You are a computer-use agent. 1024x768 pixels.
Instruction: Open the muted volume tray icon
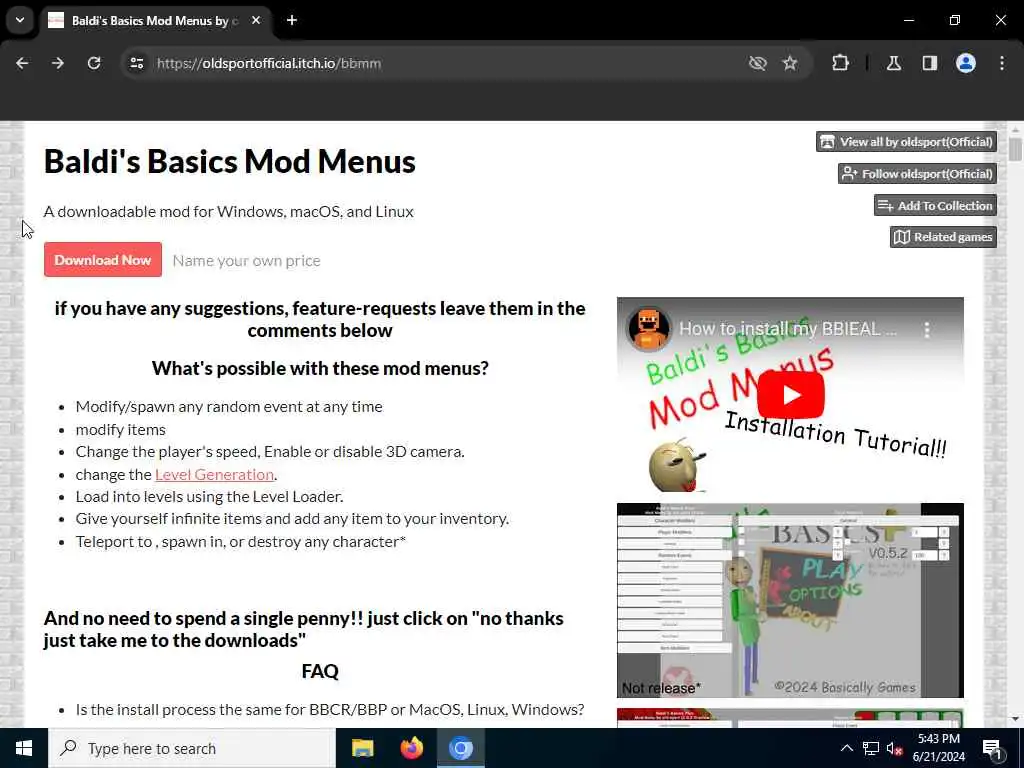click(894, 748)
